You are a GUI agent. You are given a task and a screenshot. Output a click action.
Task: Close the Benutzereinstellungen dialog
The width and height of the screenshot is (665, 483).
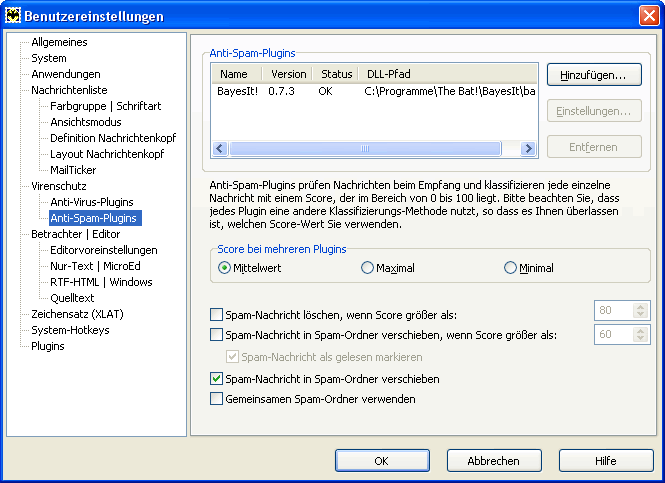649,16
